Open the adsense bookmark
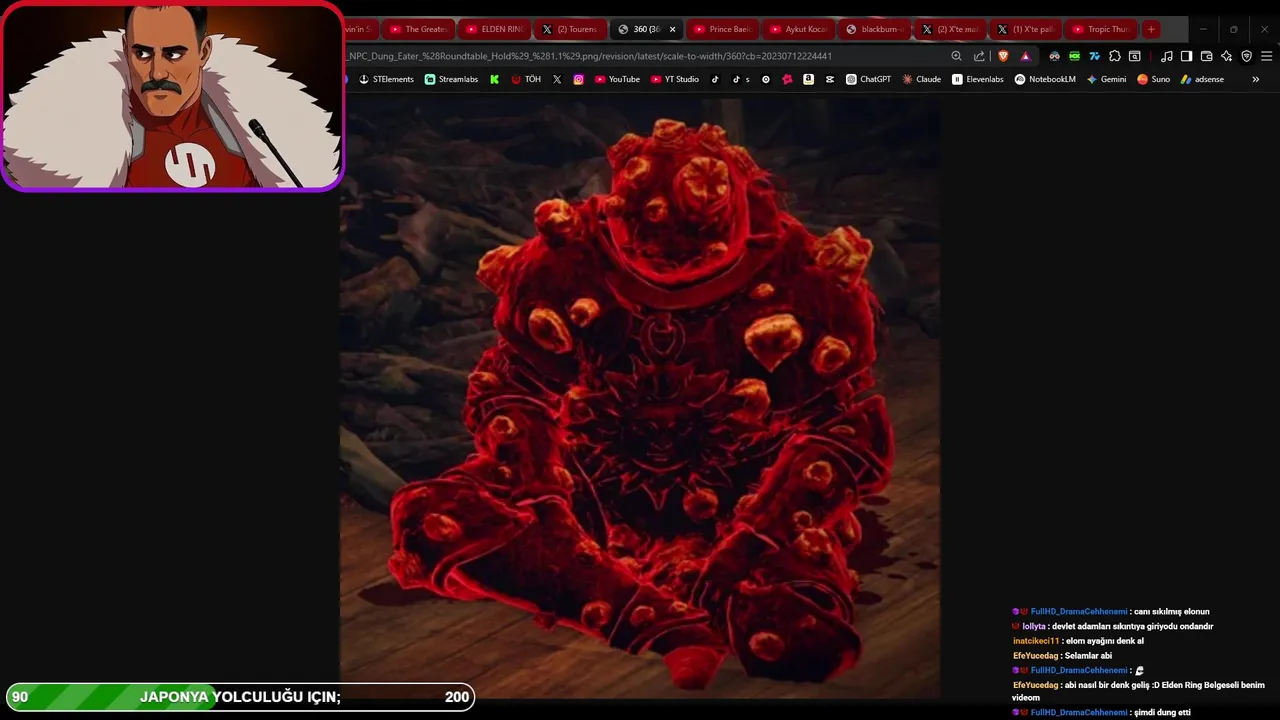The width and height of the screenshot is (1280, 720). 1202,79
